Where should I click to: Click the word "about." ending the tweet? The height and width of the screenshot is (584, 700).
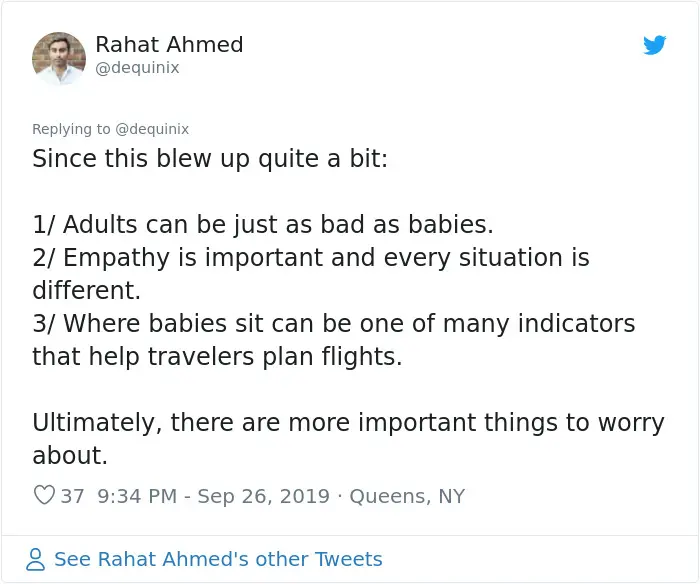[x=69, y=456]
